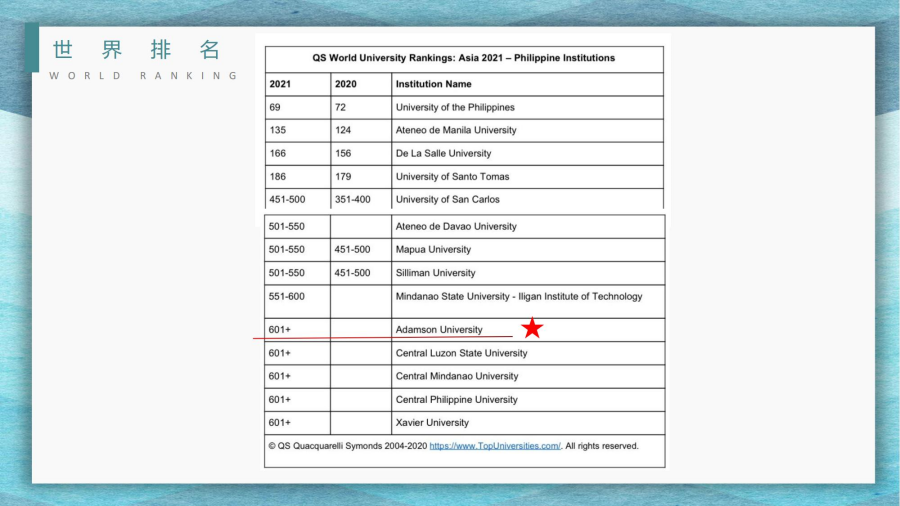Select 'Mindanao State University - Iligan Institute of Technology'

click(x=519, y=297)
